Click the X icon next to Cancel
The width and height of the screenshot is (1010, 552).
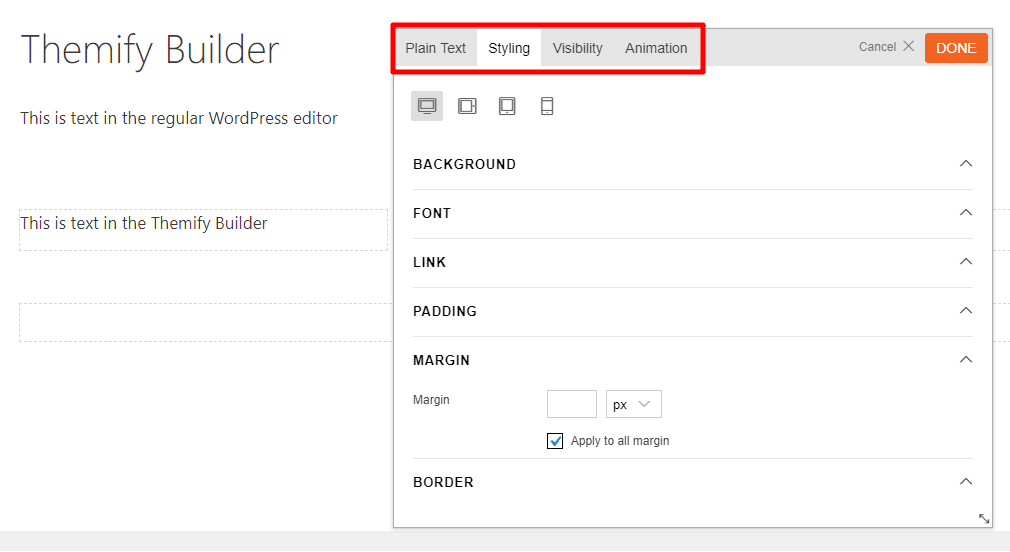(908, 46)
